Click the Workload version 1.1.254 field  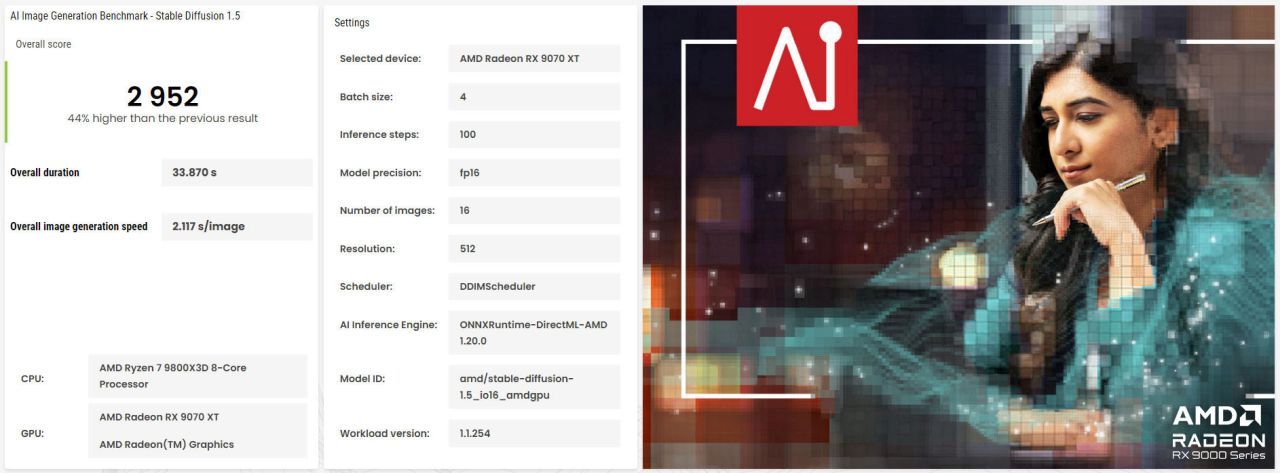533,434
